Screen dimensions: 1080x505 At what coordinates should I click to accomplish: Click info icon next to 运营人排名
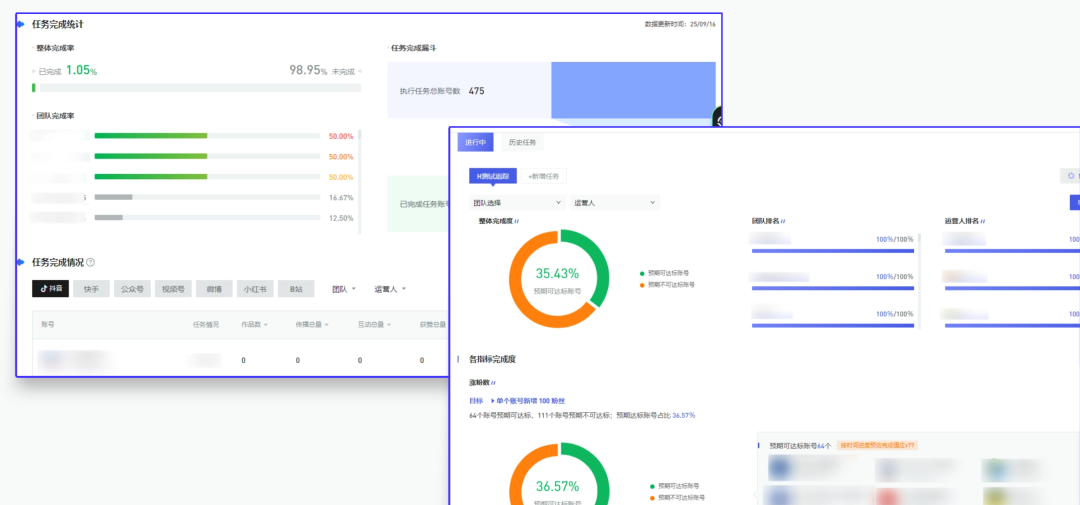(x=984, y=221)
